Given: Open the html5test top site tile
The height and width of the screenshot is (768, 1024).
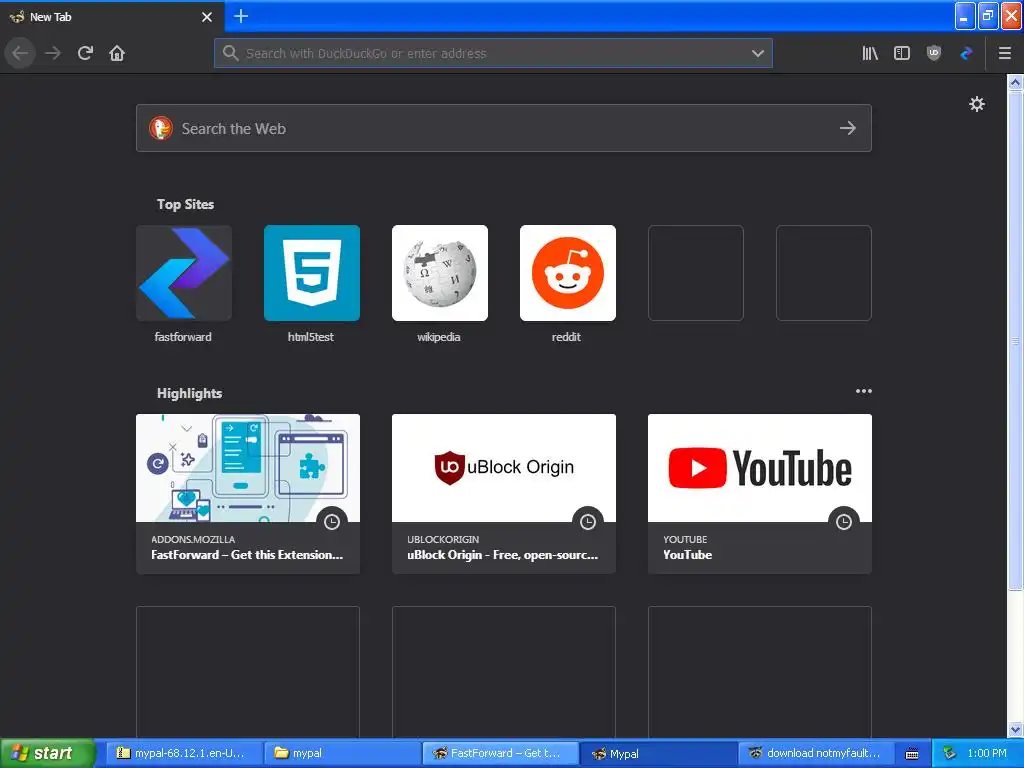Looking at the screenshot, I should (312, 273).
